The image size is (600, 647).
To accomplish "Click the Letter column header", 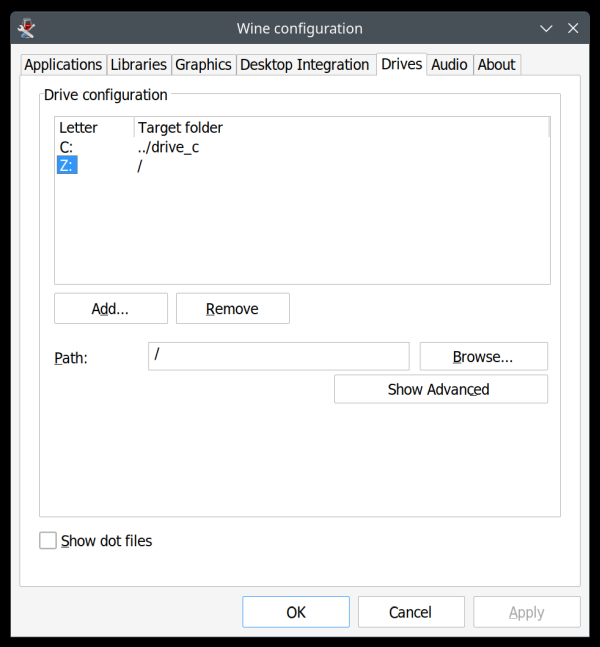I will 94,128.
